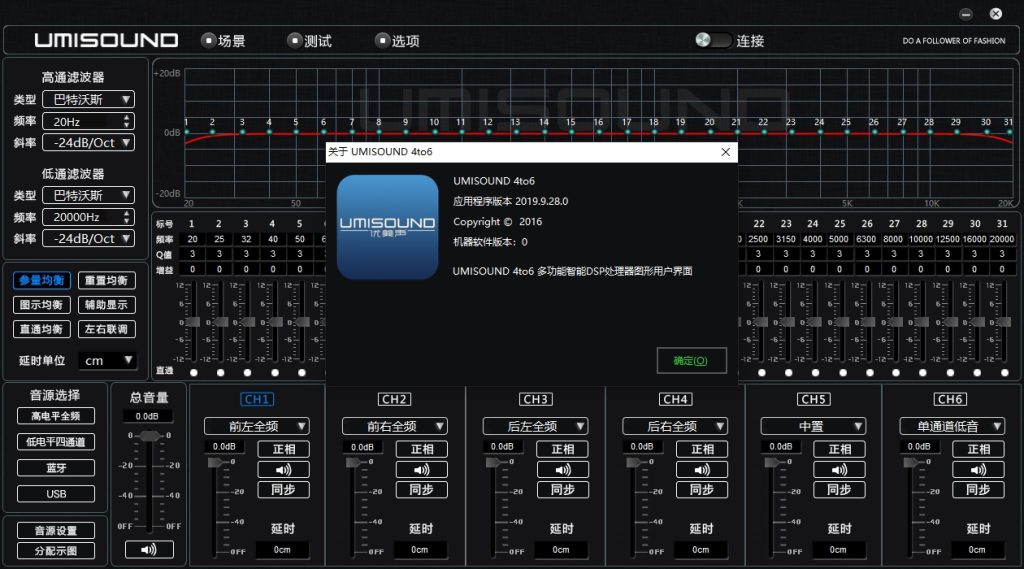Click EQ band 1 gain slider handle

click(x=193, y=322)
